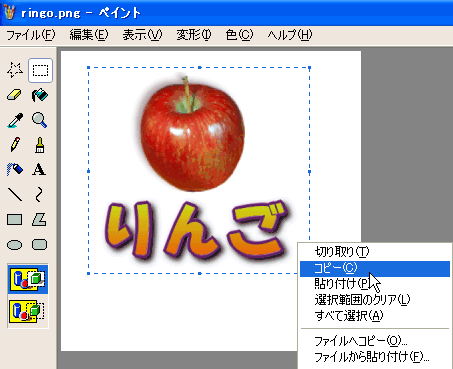Select the Polygon tool
The image size is (453, 369).
tap(40, 220)
